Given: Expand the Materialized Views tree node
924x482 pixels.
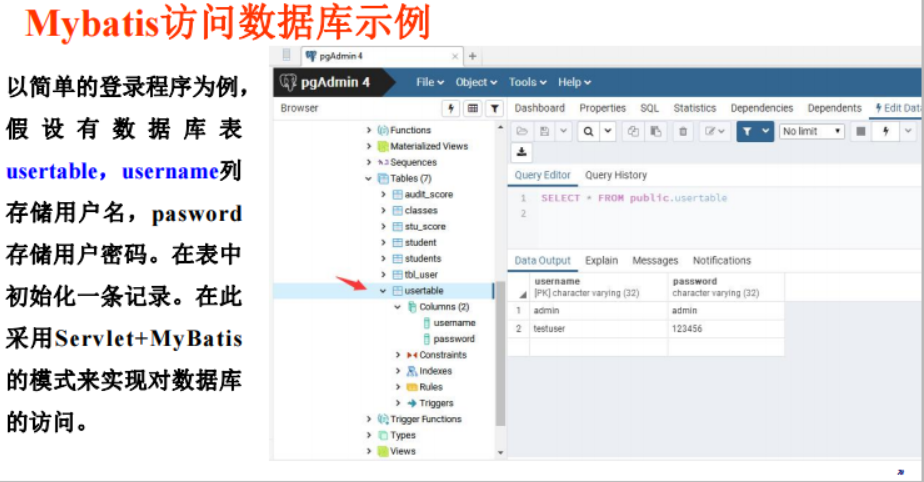Looking at the screenshot, I should click(x=369, y=146).
